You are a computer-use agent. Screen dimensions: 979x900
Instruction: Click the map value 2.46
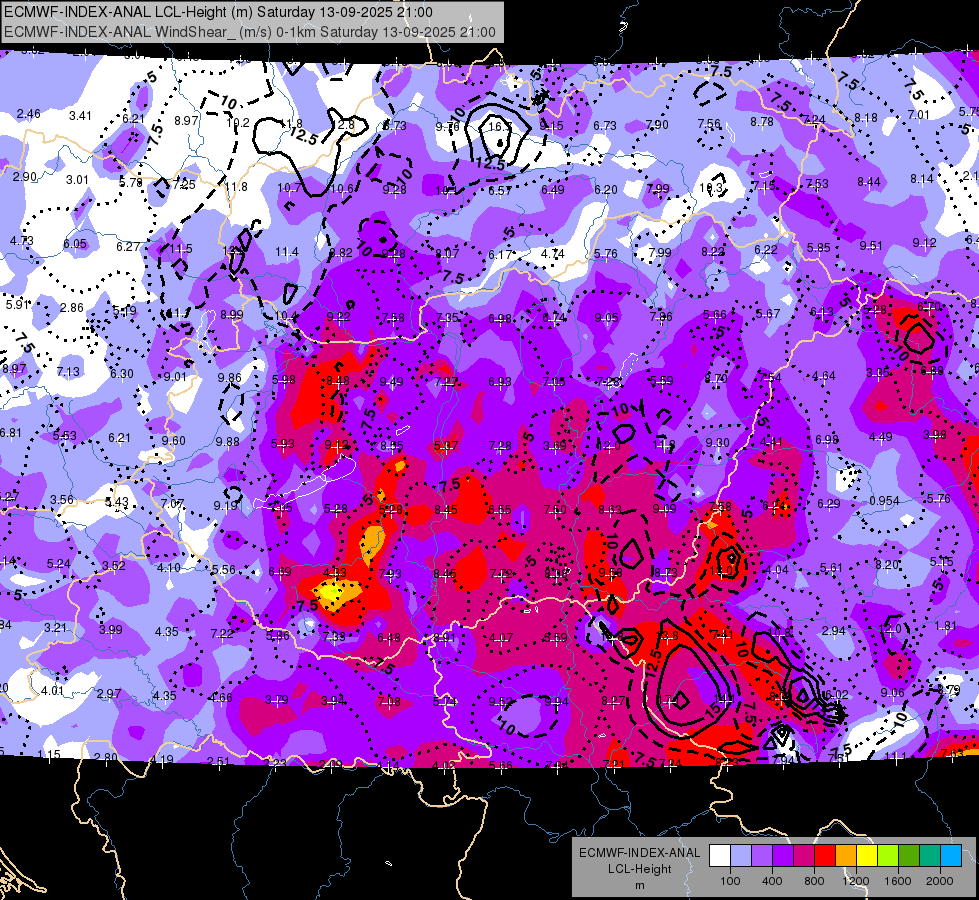click(x=29, y=114)
